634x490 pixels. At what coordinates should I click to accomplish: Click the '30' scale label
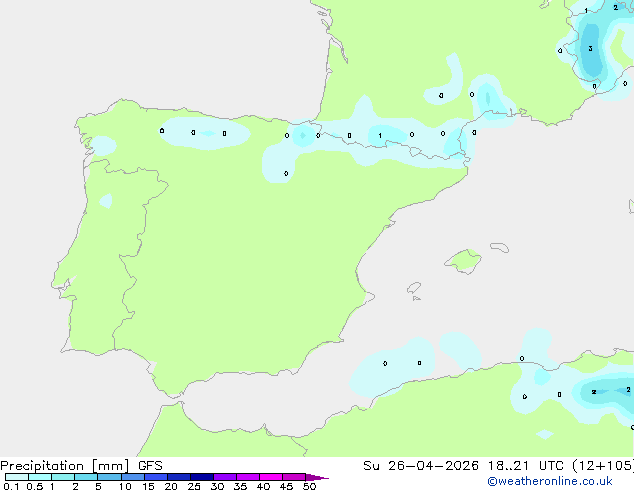pyautogui.click(x=217, y=486)
